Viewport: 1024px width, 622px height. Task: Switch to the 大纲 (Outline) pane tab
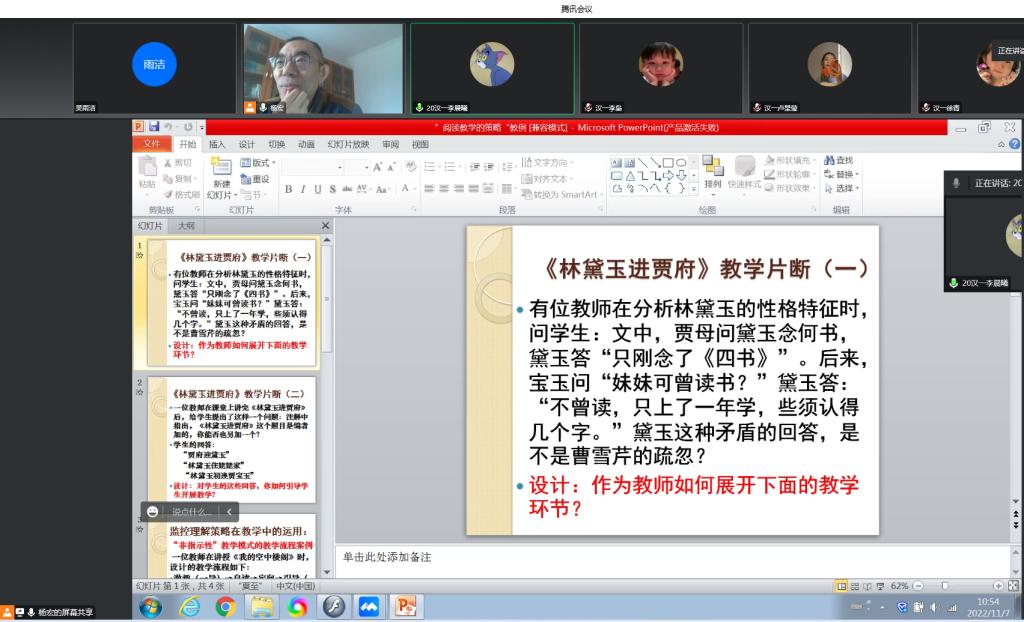[186, 225]
